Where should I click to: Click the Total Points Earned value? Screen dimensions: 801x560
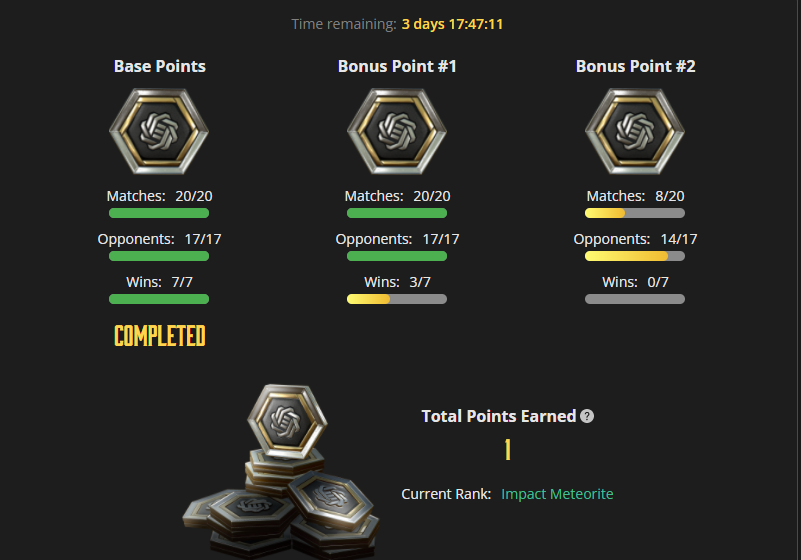click(x=508, y=451)
